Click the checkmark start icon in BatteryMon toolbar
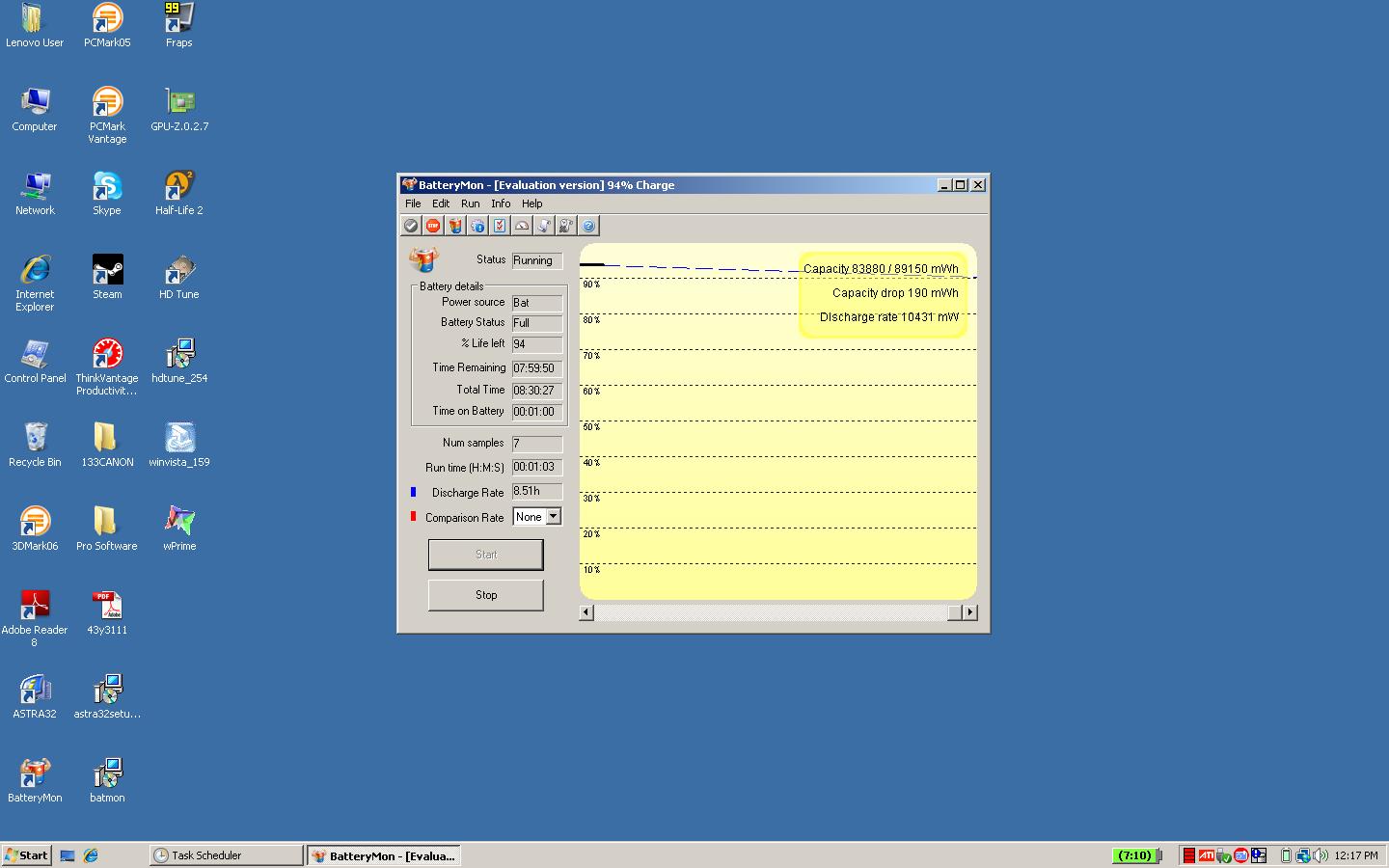This screenshot has width=1389, height=868. (x=411, y=226)
